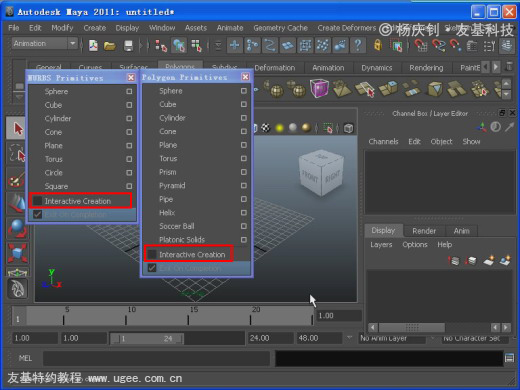The height and width of the screenshot is (390, 520).
Task: Toggle Polygon Exit On Completion checkbox
Action: (x=152, y=268)
